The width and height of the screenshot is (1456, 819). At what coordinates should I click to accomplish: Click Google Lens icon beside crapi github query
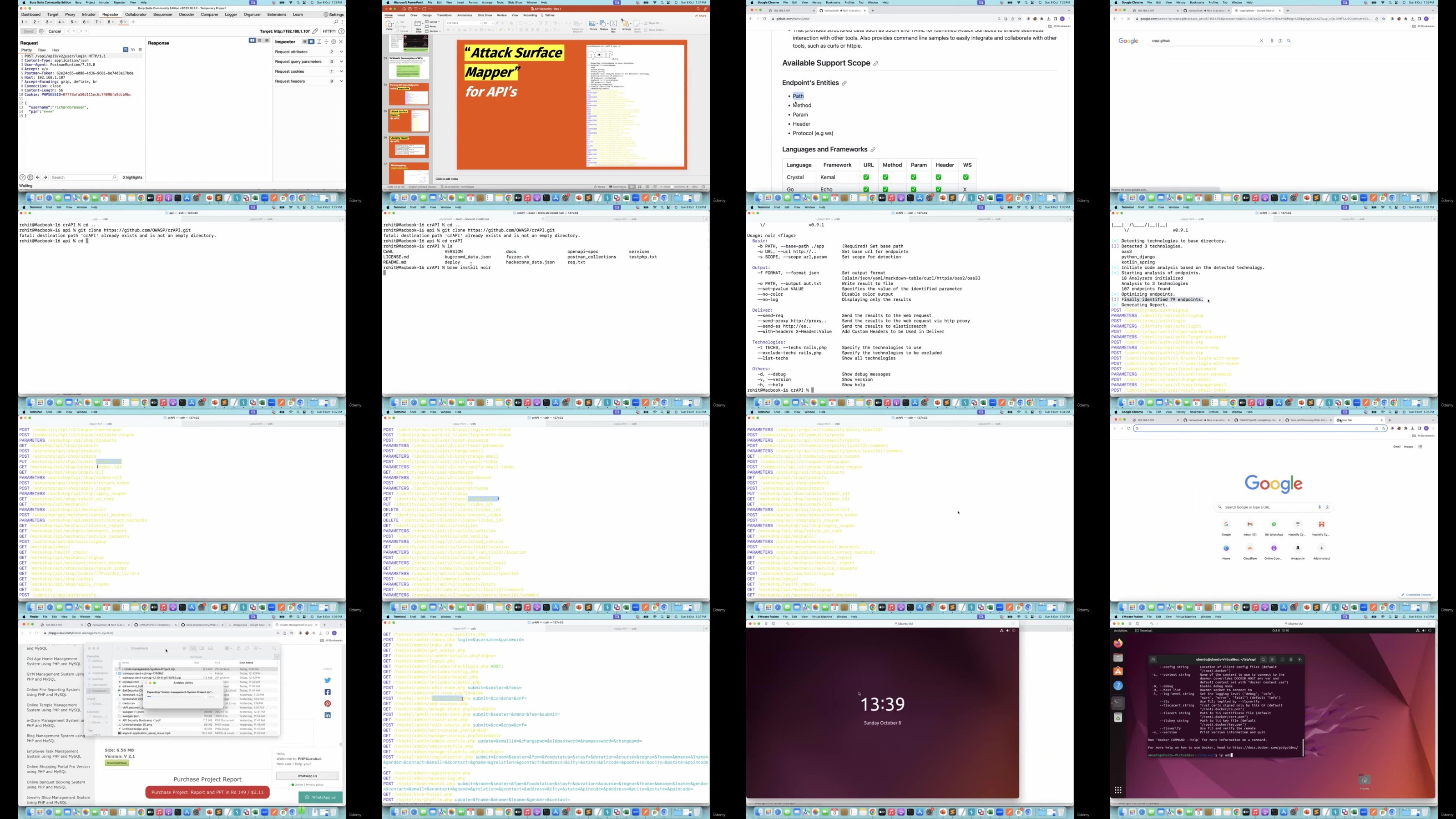tap(1280, 40)
